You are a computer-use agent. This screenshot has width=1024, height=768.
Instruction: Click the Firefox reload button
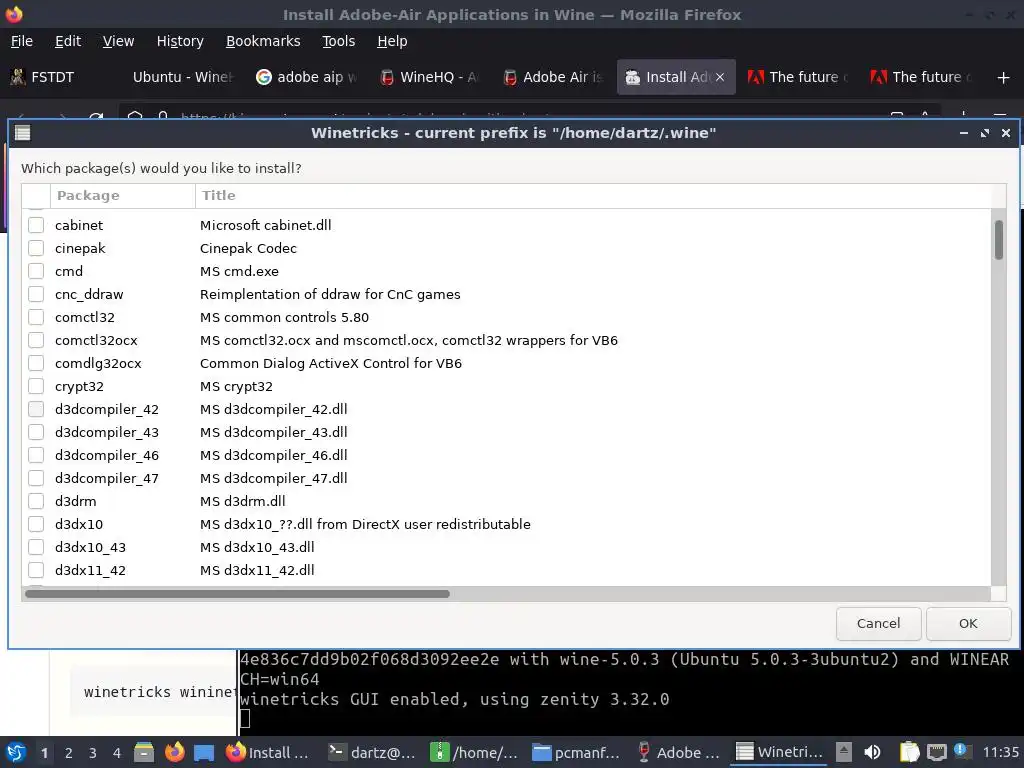click(x=96, y=116)
